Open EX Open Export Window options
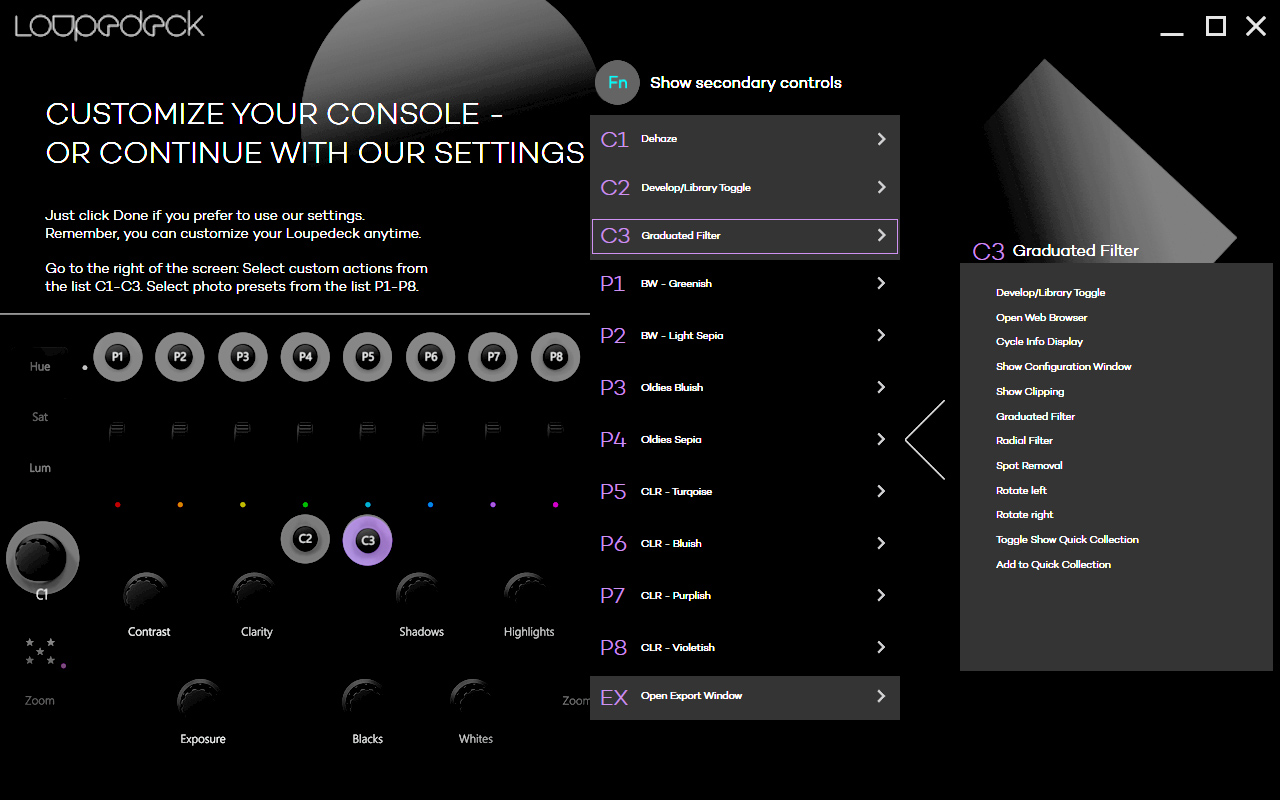The image size is (1280, 800). [881, 696]
